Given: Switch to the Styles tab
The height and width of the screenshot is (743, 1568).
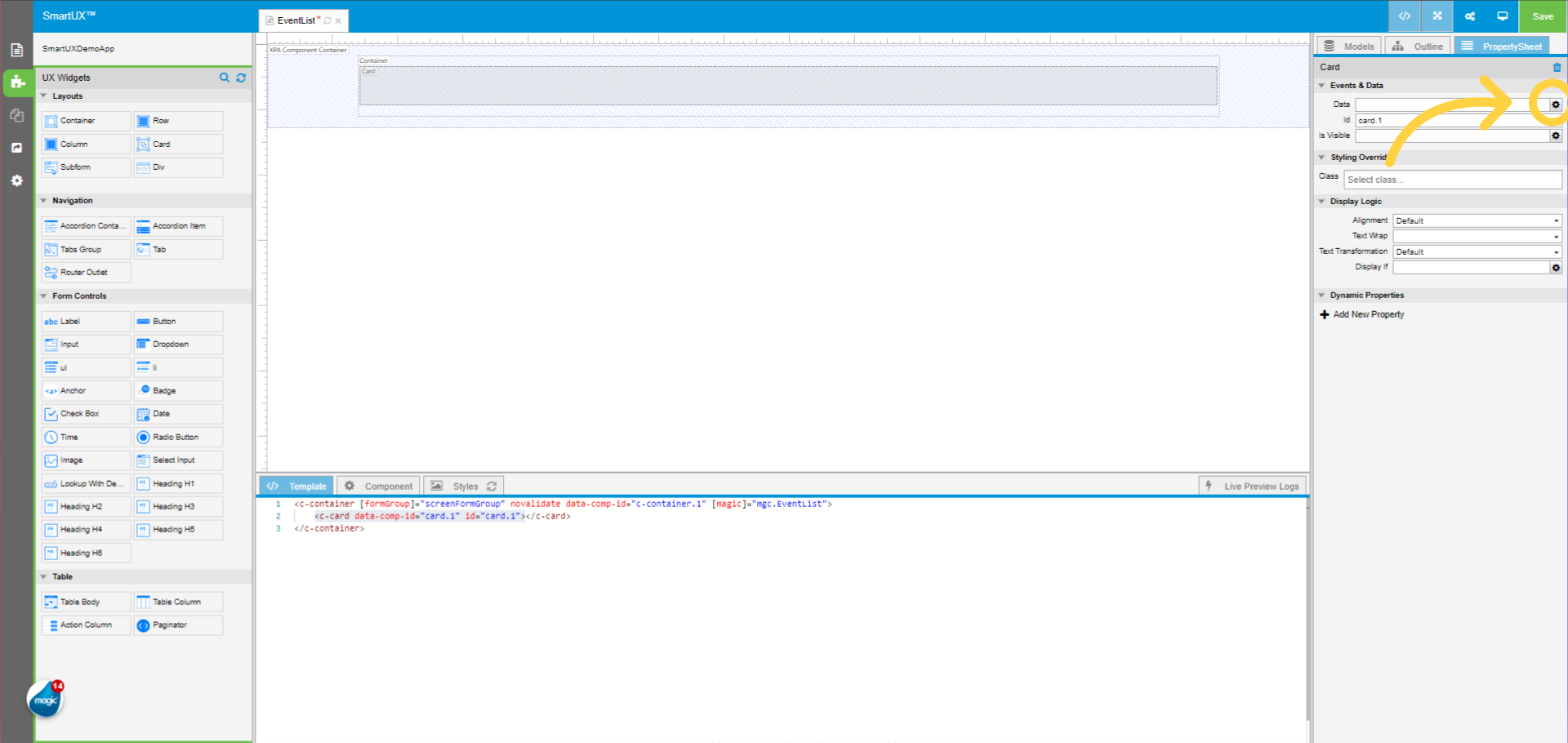Looking at the screenshot, I should [463, 486].
